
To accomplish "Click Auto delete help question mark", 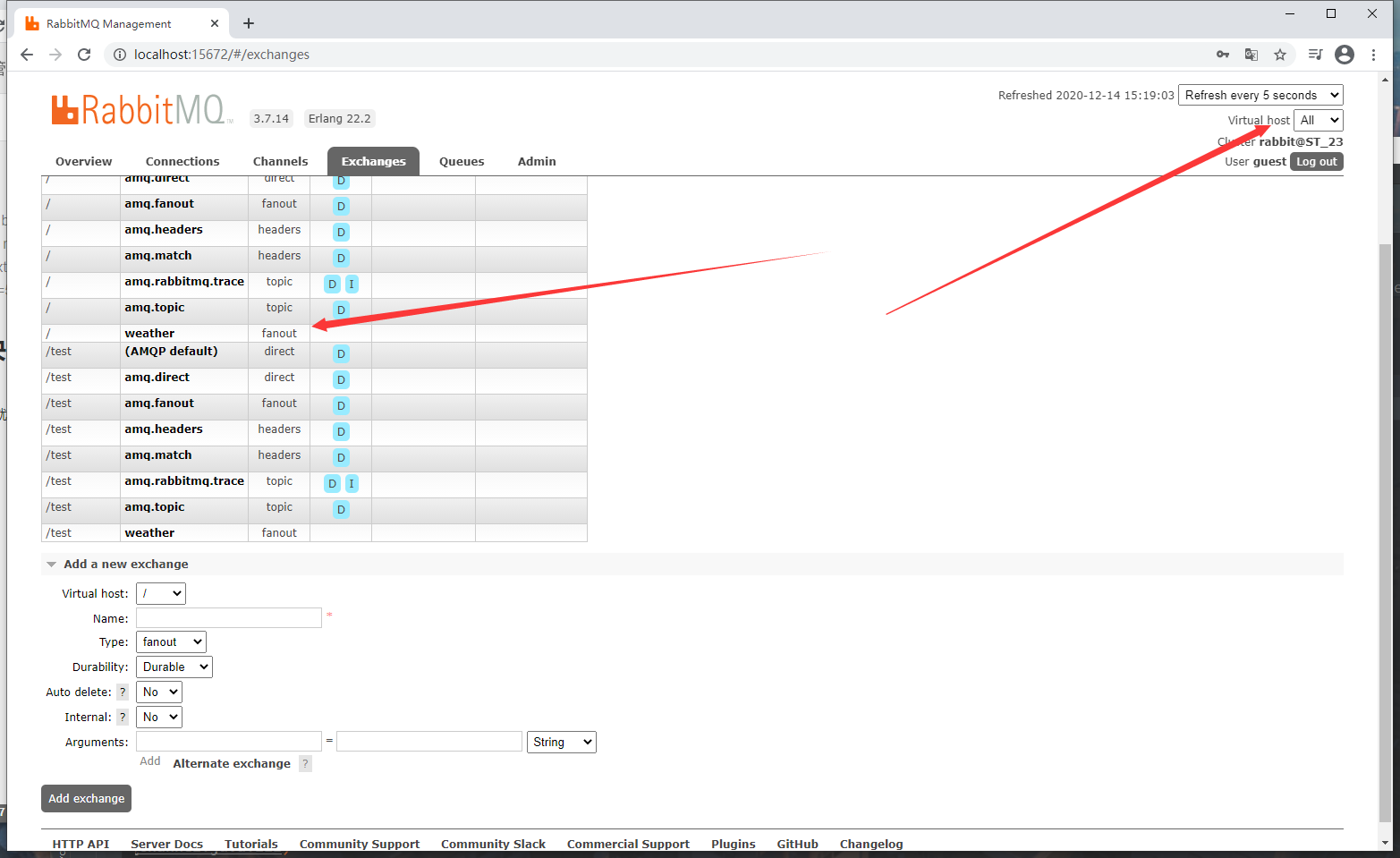I will pyautogui.click(x=123, y=692).
